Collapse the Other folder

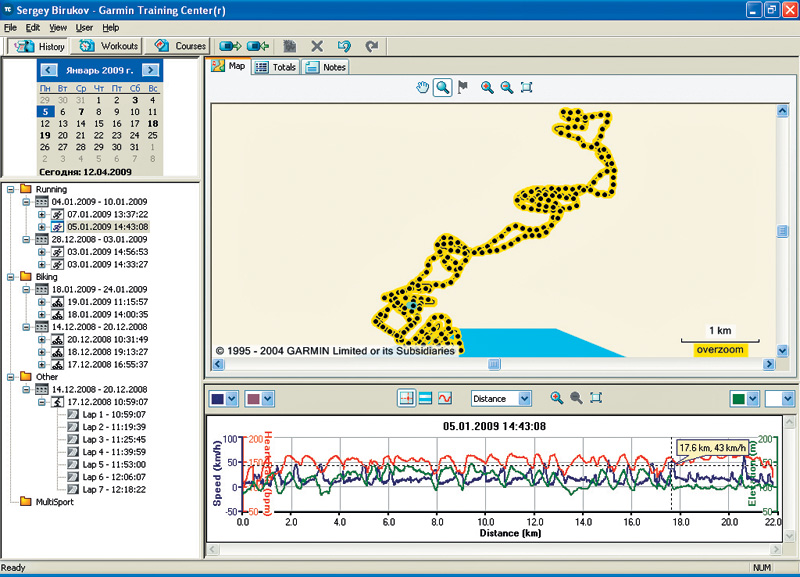[x=10, y=377]
